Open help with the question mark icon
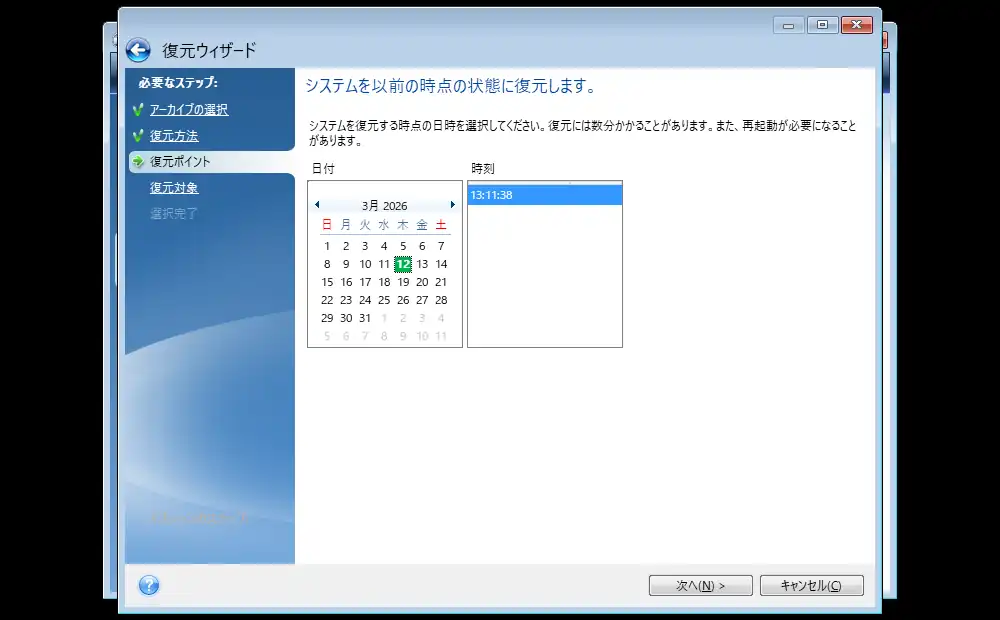1000x620 pixels. pos(149,585)
